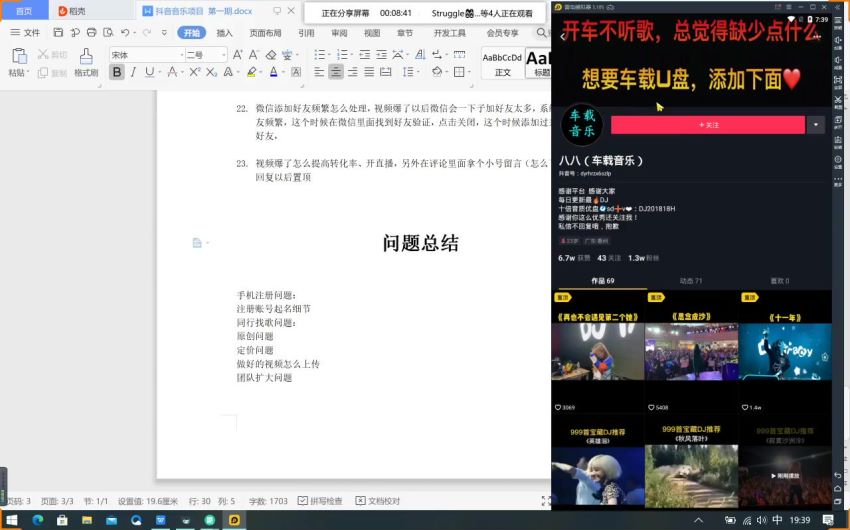850x530 pixels.
Task: Apply subscript formatting
Action: coord(211,72)
